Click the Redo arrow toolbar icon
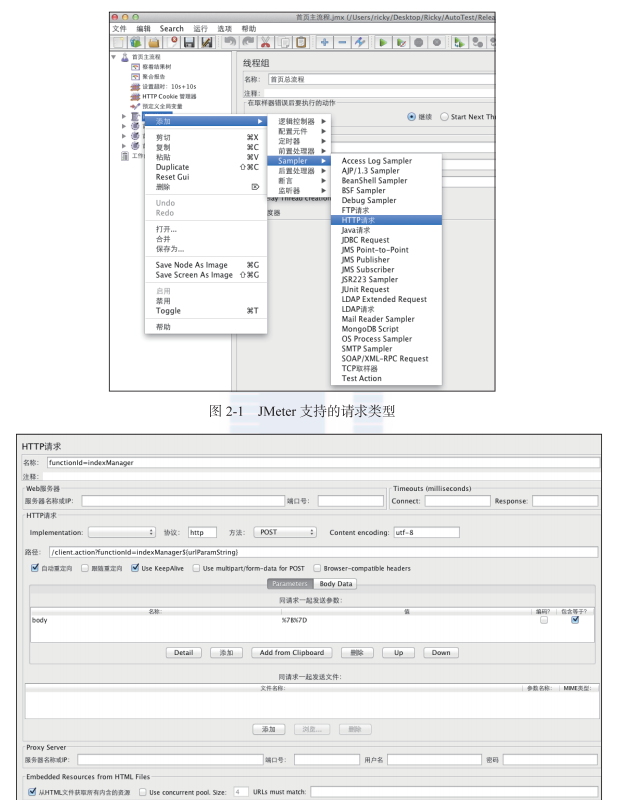The image size is (624, 800). pyautogui.click(x=248, y=42)
